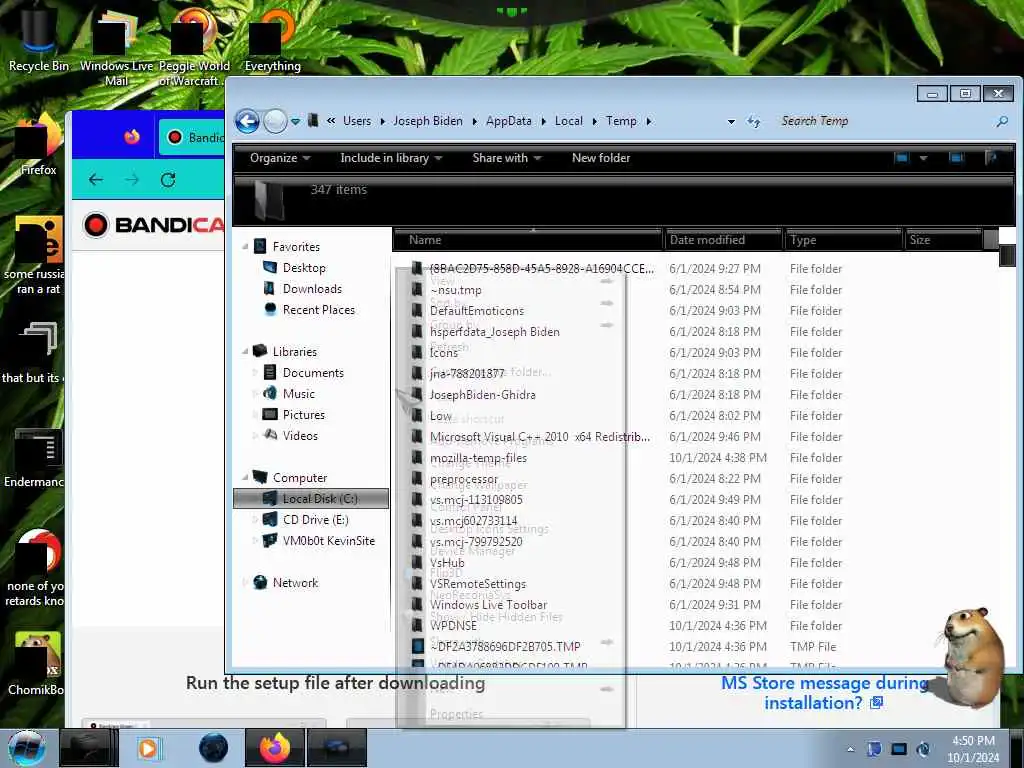The image size is (1024, 768).
Task: Open the MS Store message link
Action: [825, 693]
